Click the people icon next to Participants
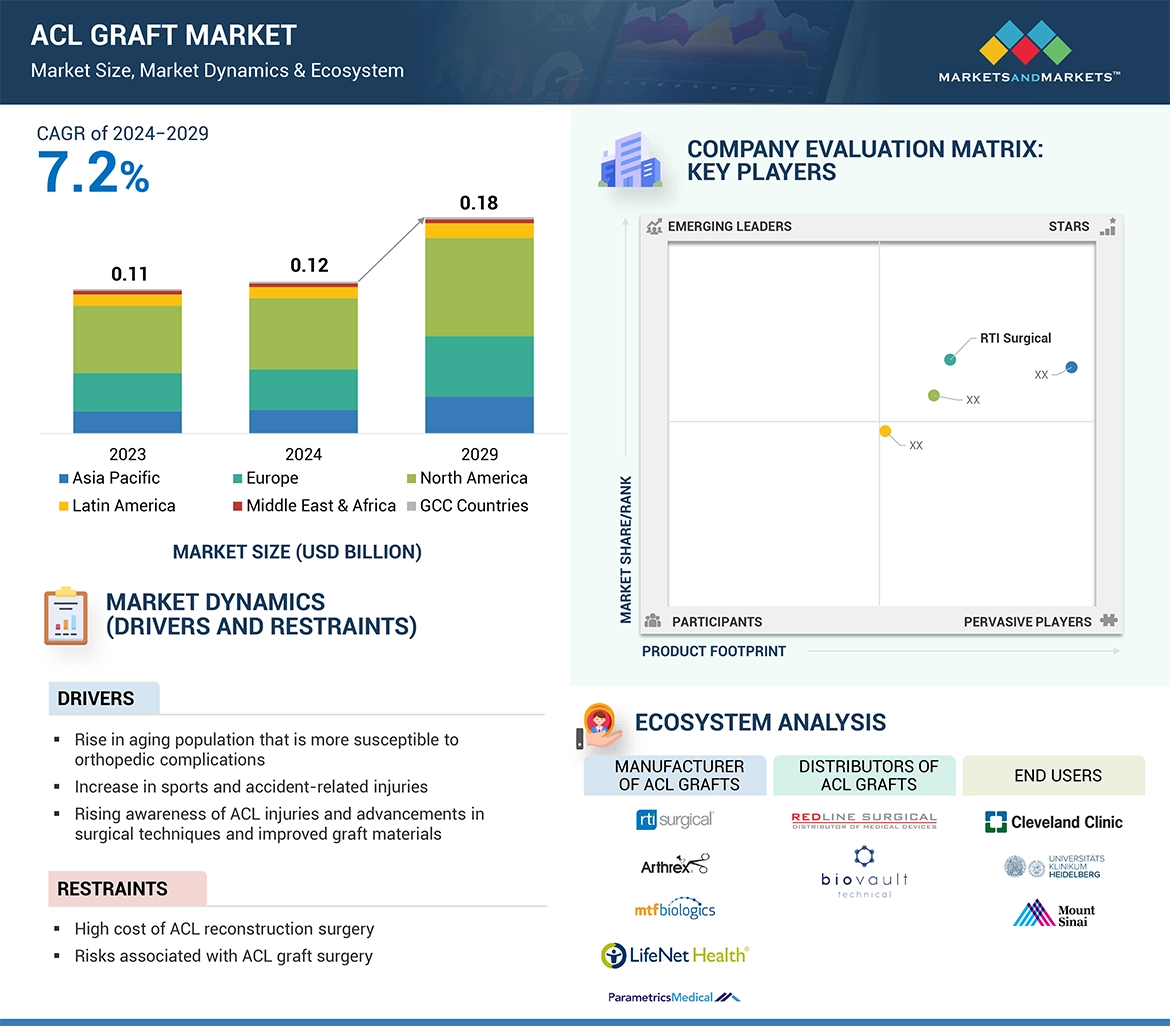The height and width of the screenshot is (1026, 1170). pyautogui.click(x=653, y=621)
